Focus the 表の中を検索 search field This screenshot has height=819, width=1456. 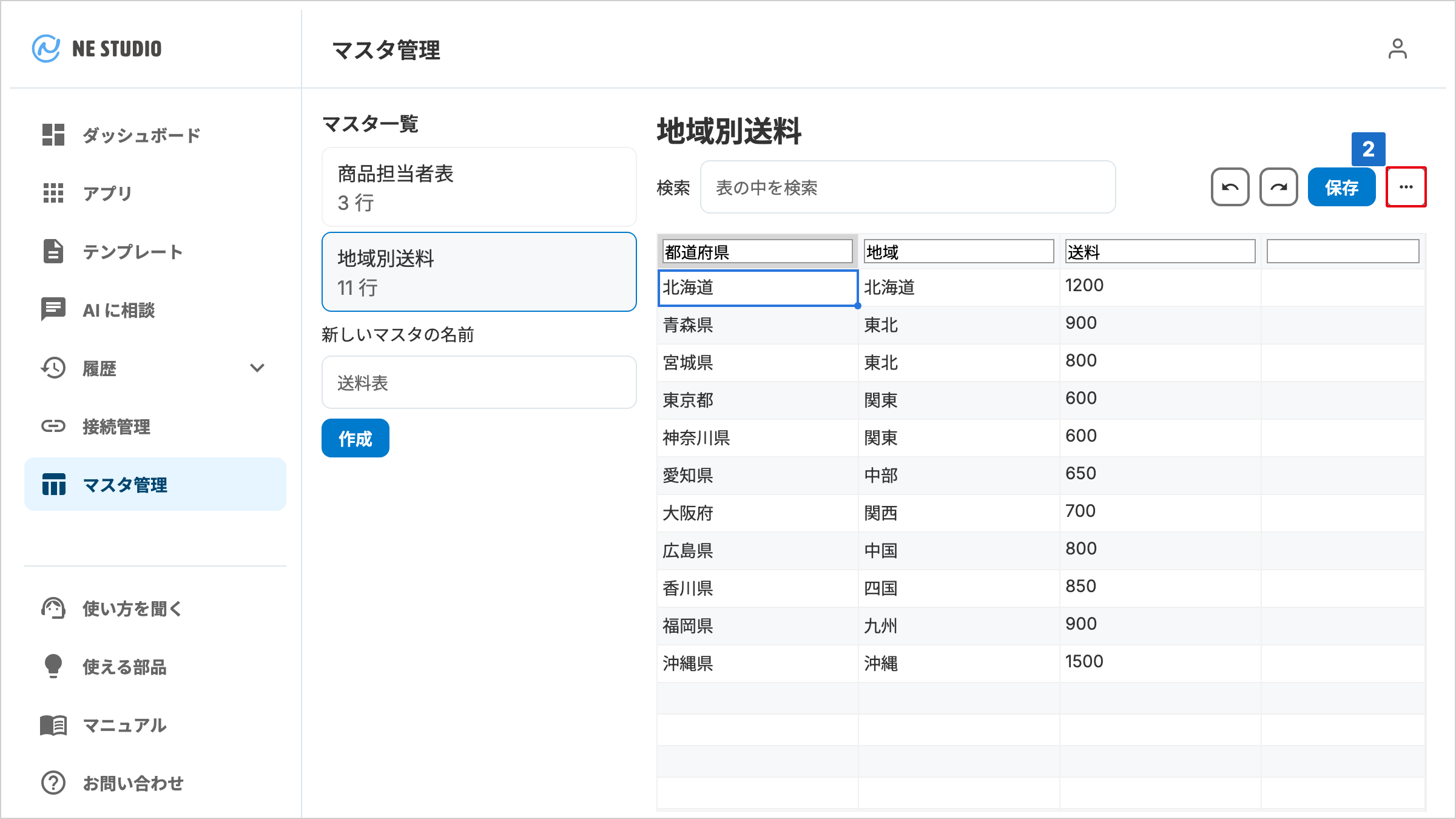(908, 187)
